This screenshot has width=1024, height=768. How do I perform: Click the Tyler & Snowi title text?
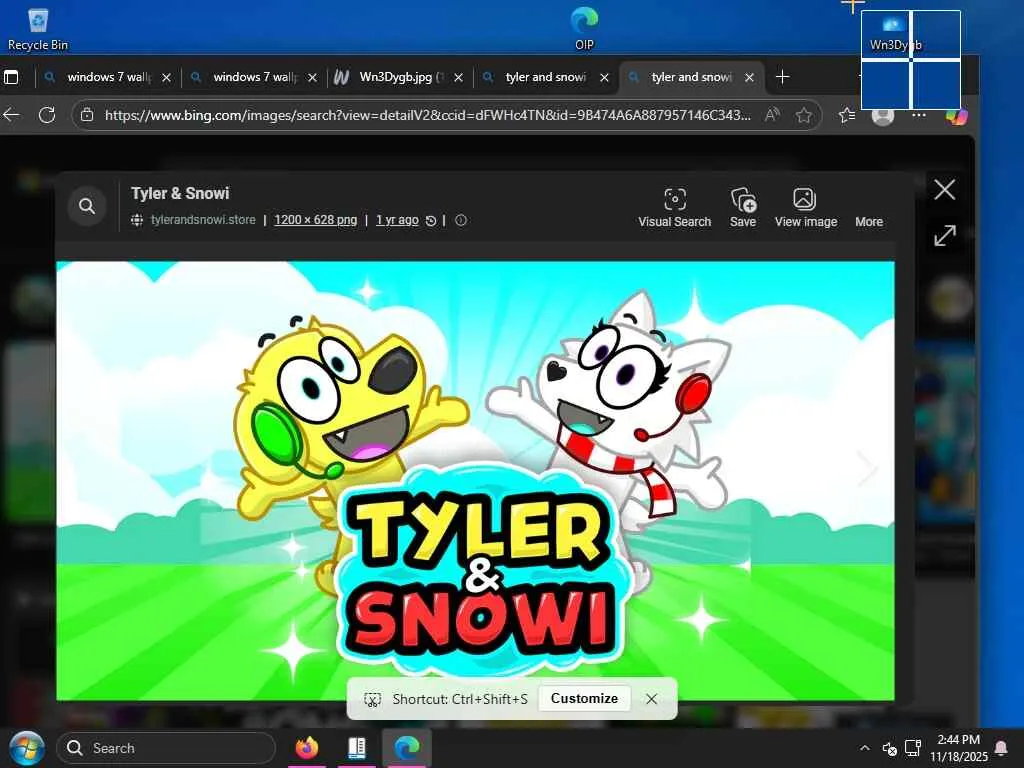[180, 193]
